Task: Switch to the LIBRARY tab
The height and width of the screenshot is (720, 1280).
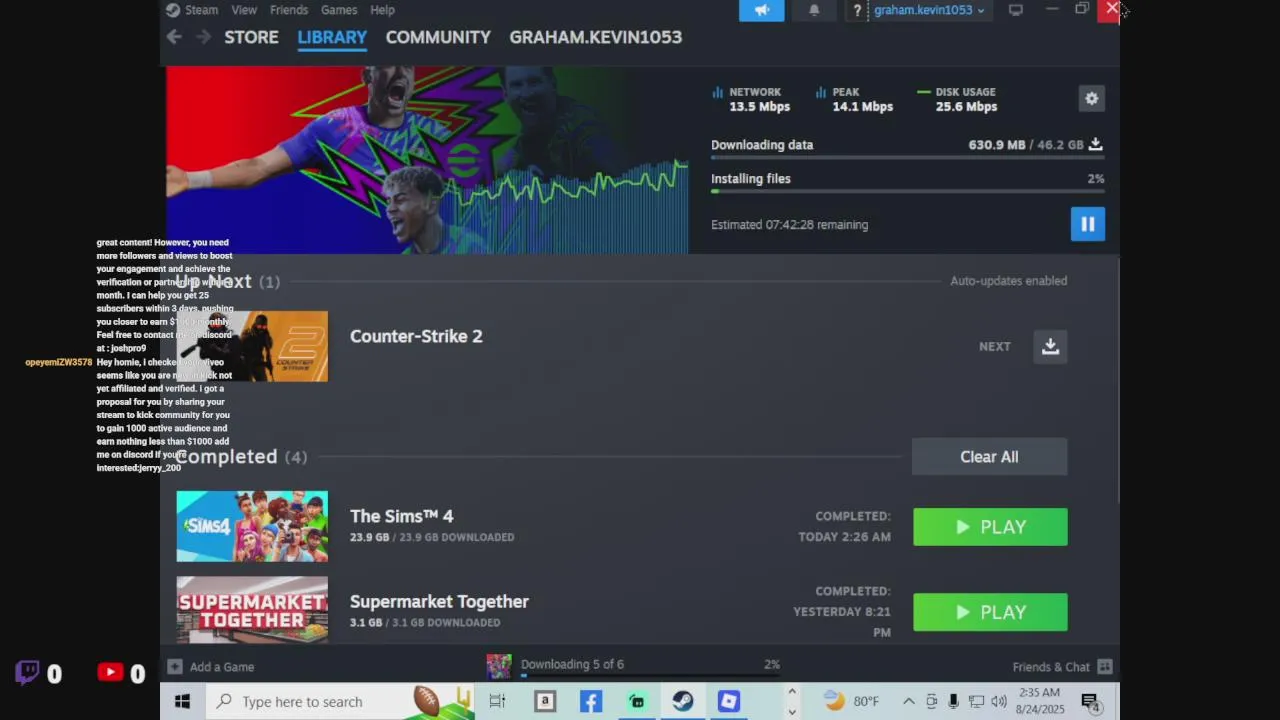Action: click(332, 37)
